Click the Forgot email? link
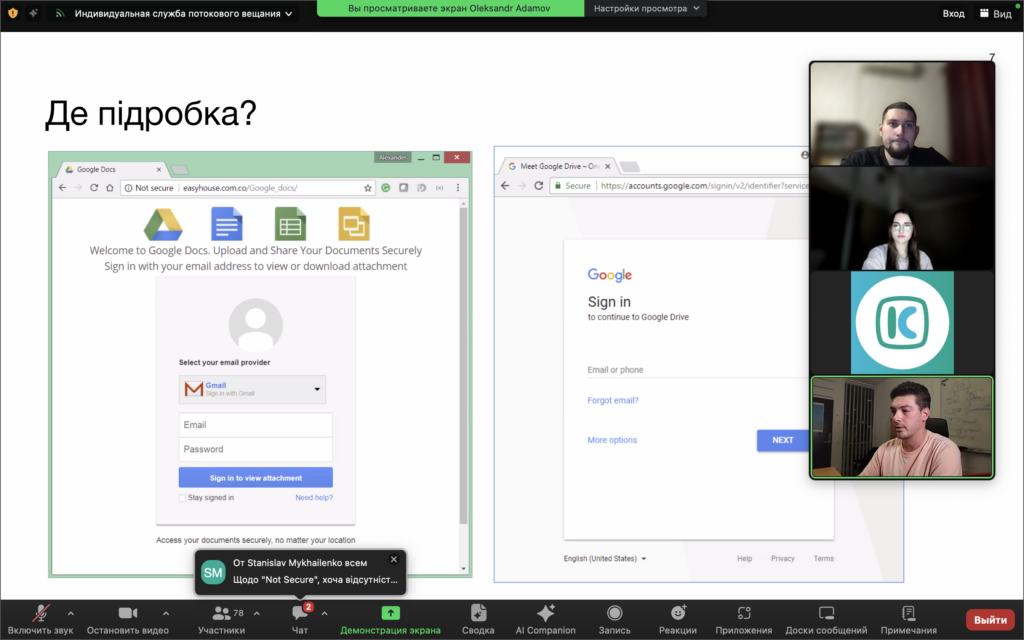This screenshot has height=640, width=1024. coord(613,400)
